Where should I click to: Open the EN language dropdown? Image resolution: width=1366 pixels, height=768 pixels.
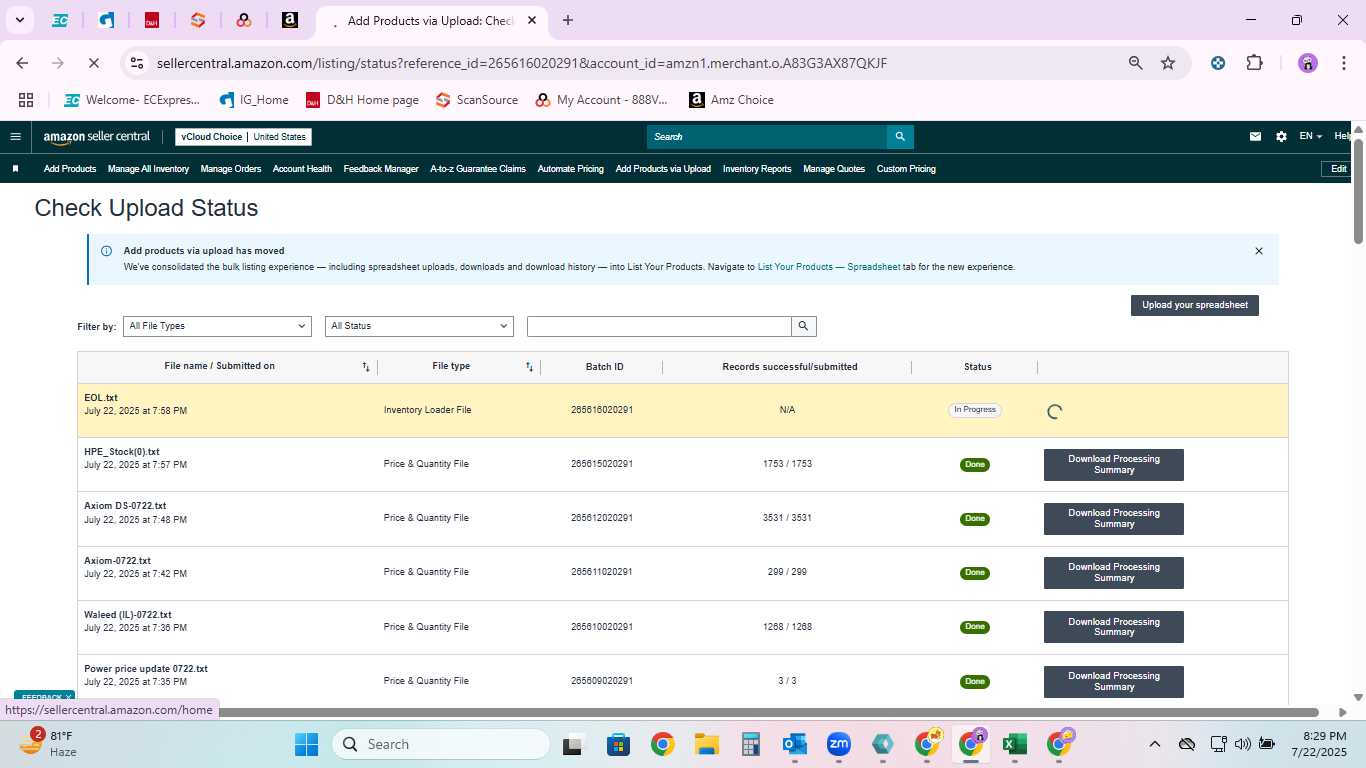point(1310,137)
